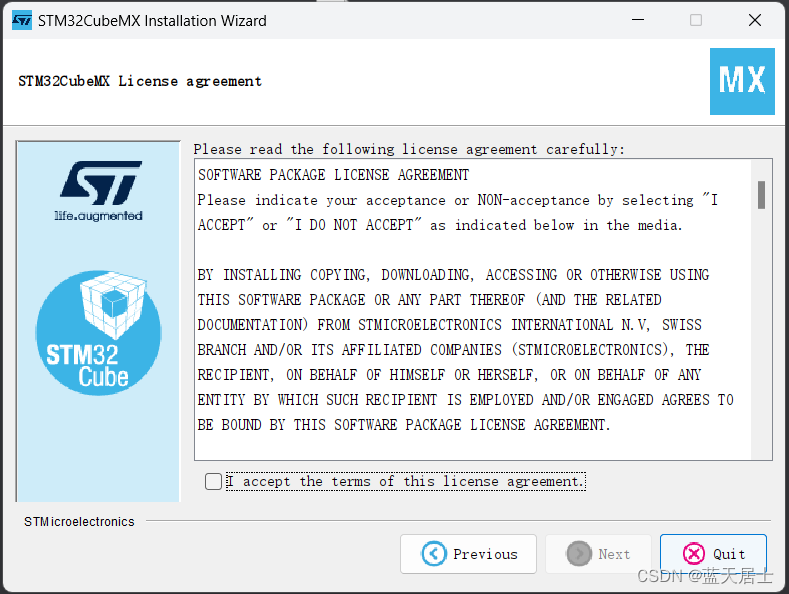Click 'STM32CubeMX License agreement' heading
Screen dimensions: 789x594
tap(140, 81)
